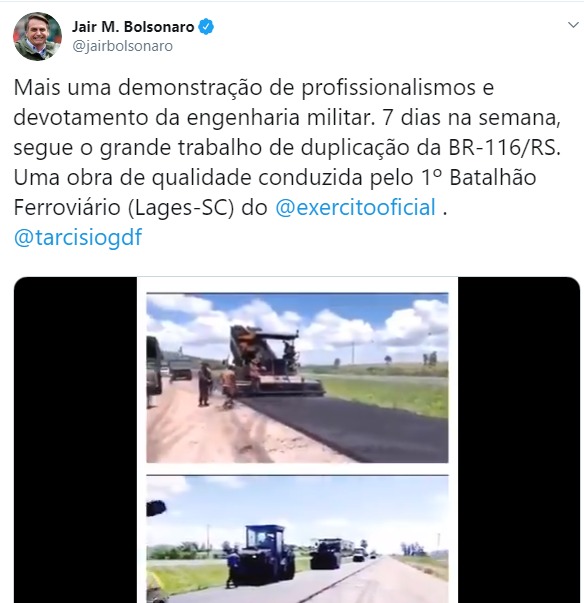The image size is (584, 603).
Task: Click the military truck at the top frame's left edge
Action: pos(154,366)
